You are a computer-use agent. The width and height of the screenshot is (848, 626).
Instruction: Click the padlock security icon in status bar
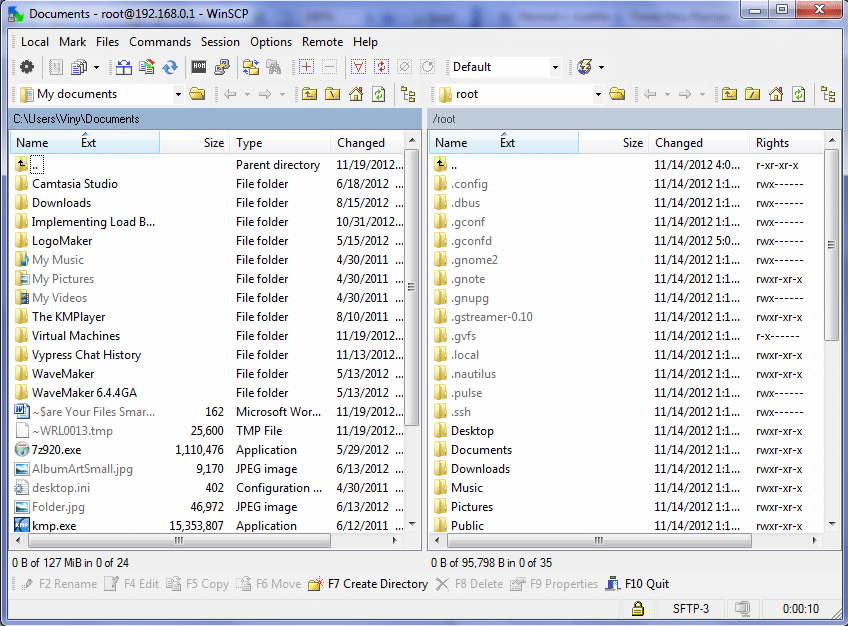tap(637, 607)
